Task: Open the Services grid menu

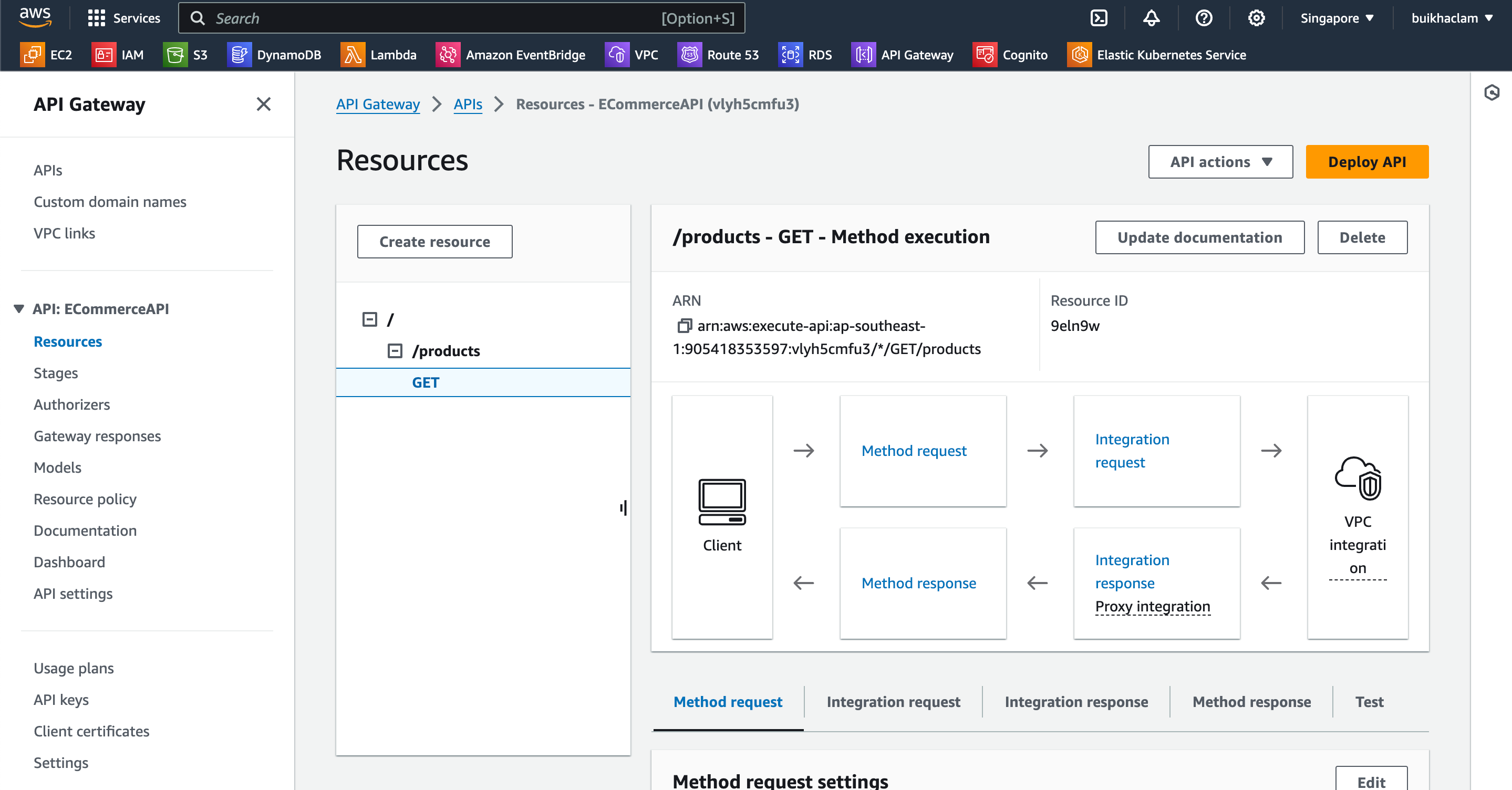Action: tap(124, 18)
